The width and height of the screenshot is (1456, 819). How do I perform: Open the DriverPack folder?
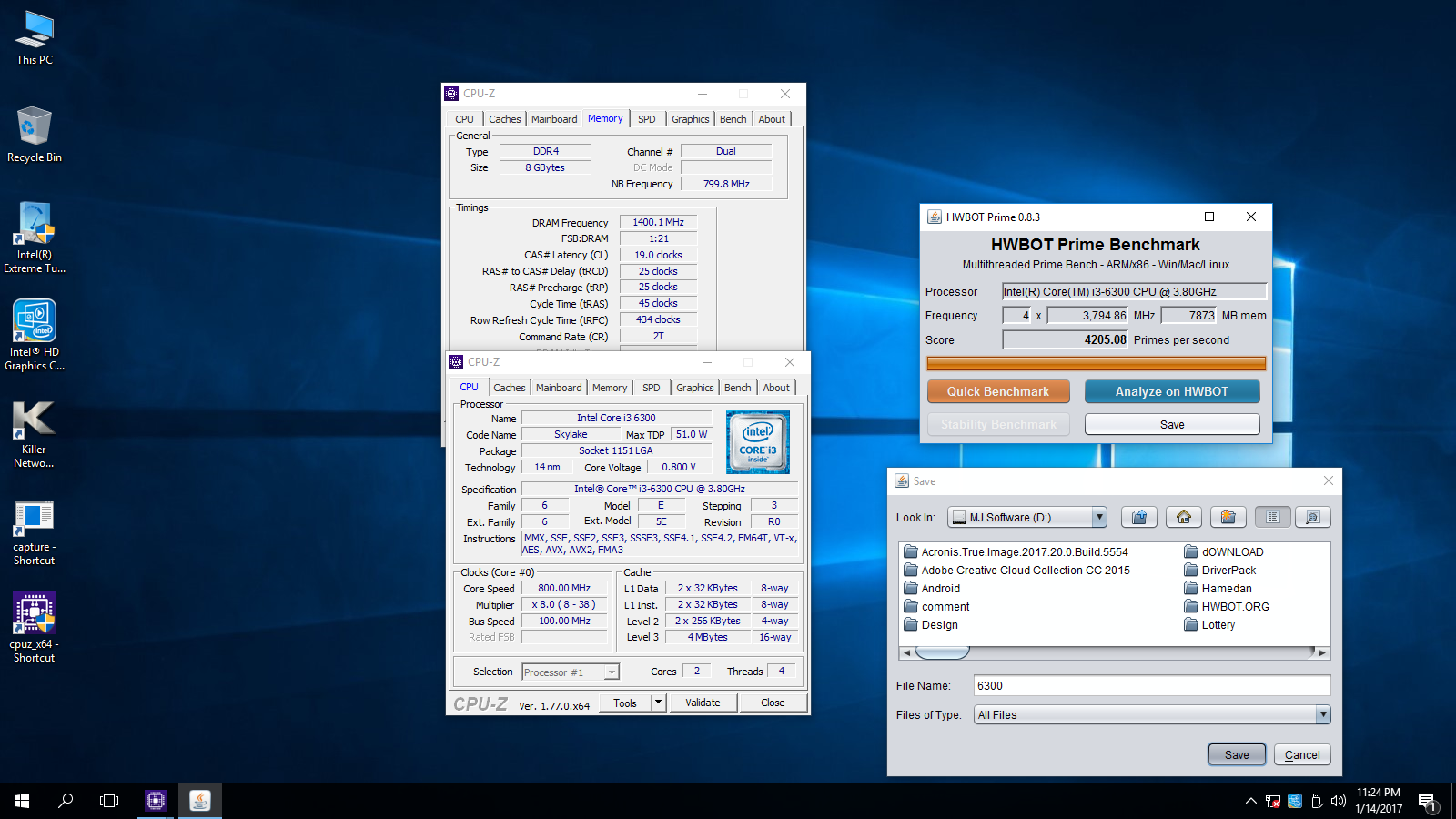point(1220,571)
